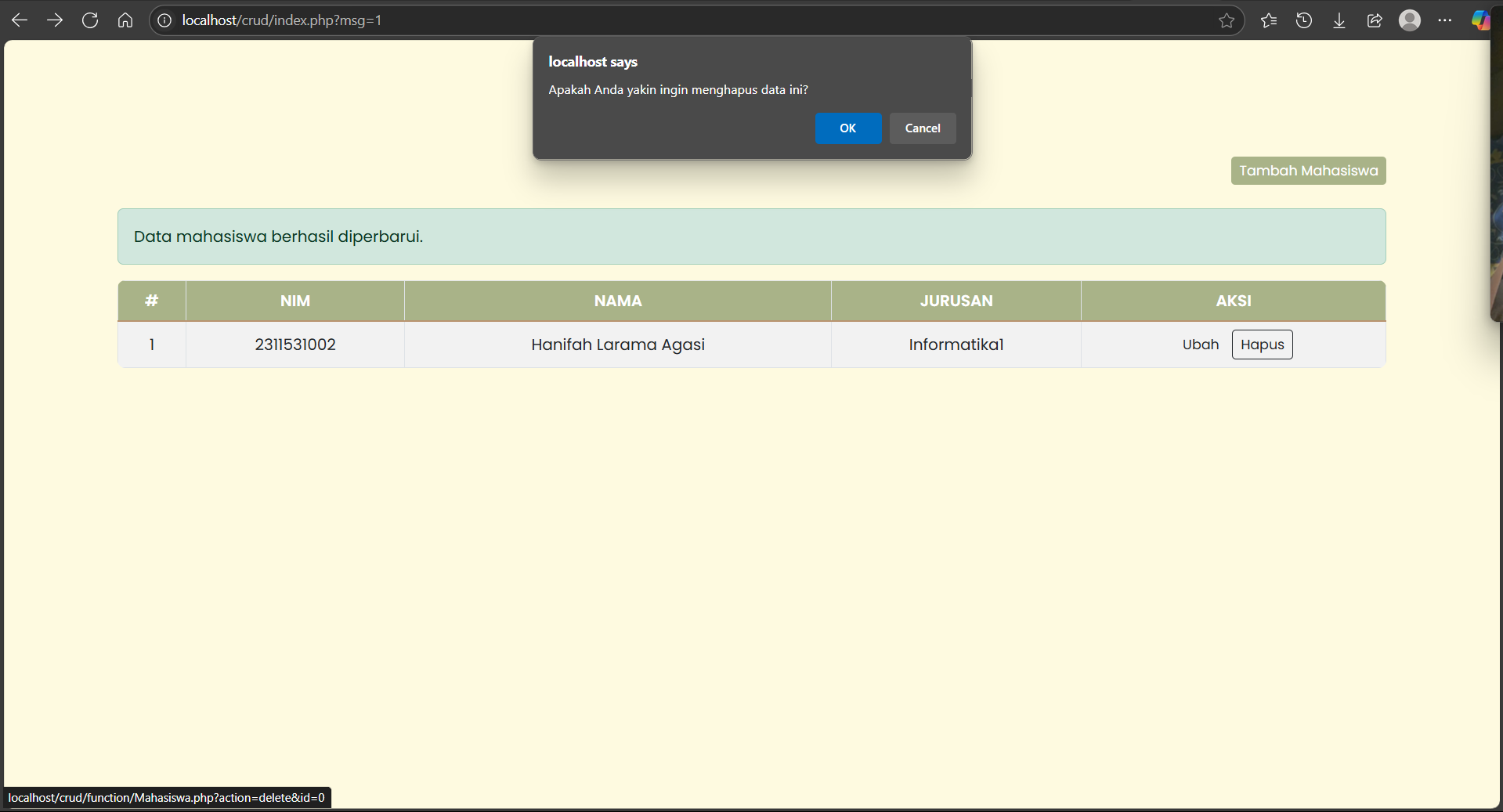Refresh the current page
Screen dimensions: 1503x812
(x=90, y=20)
